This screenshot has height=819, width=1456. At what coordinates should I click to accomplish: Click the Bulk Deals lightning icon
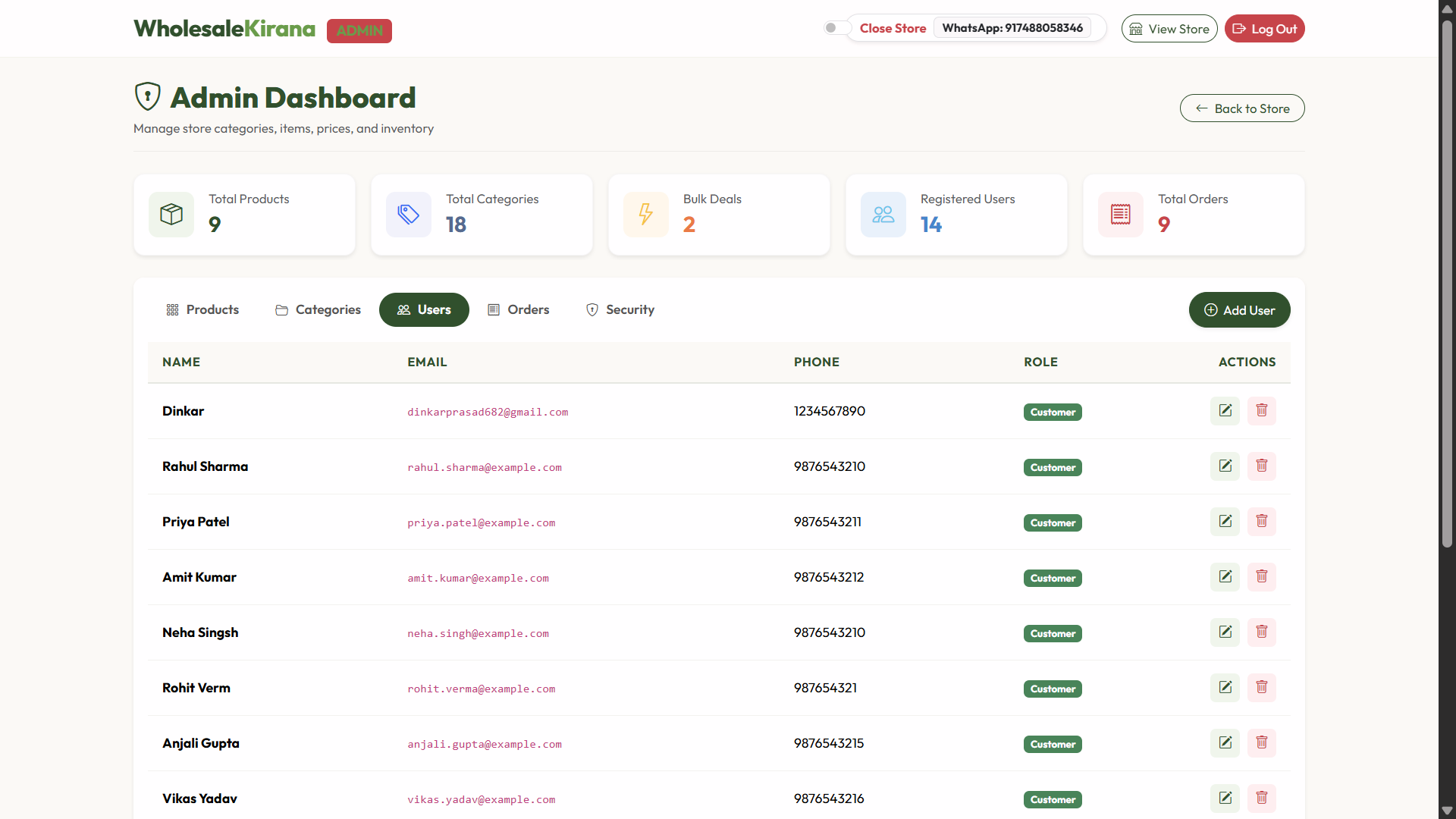point(646,215)
